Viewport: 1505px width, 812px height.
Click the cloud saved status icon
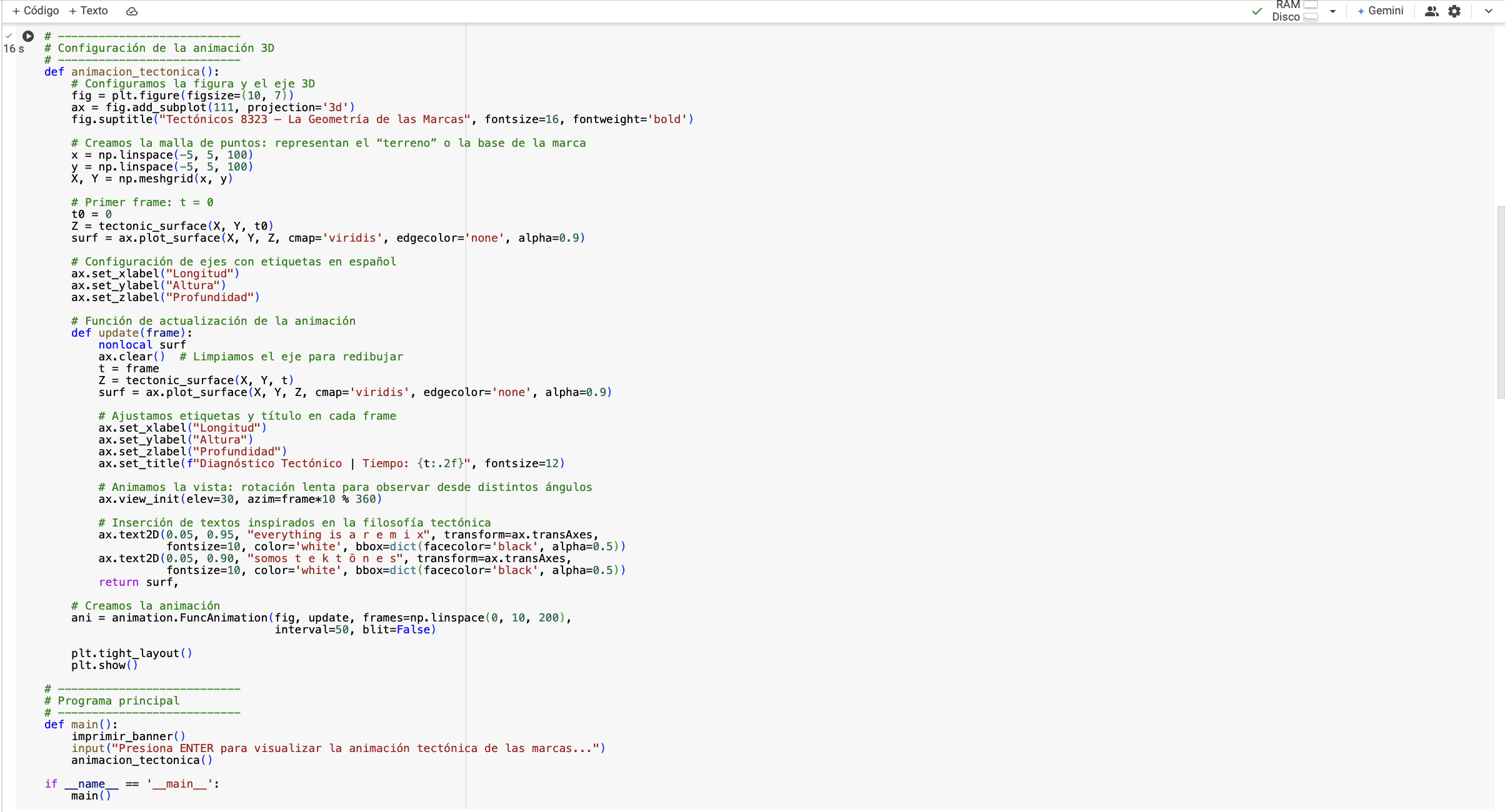[132, 11]
